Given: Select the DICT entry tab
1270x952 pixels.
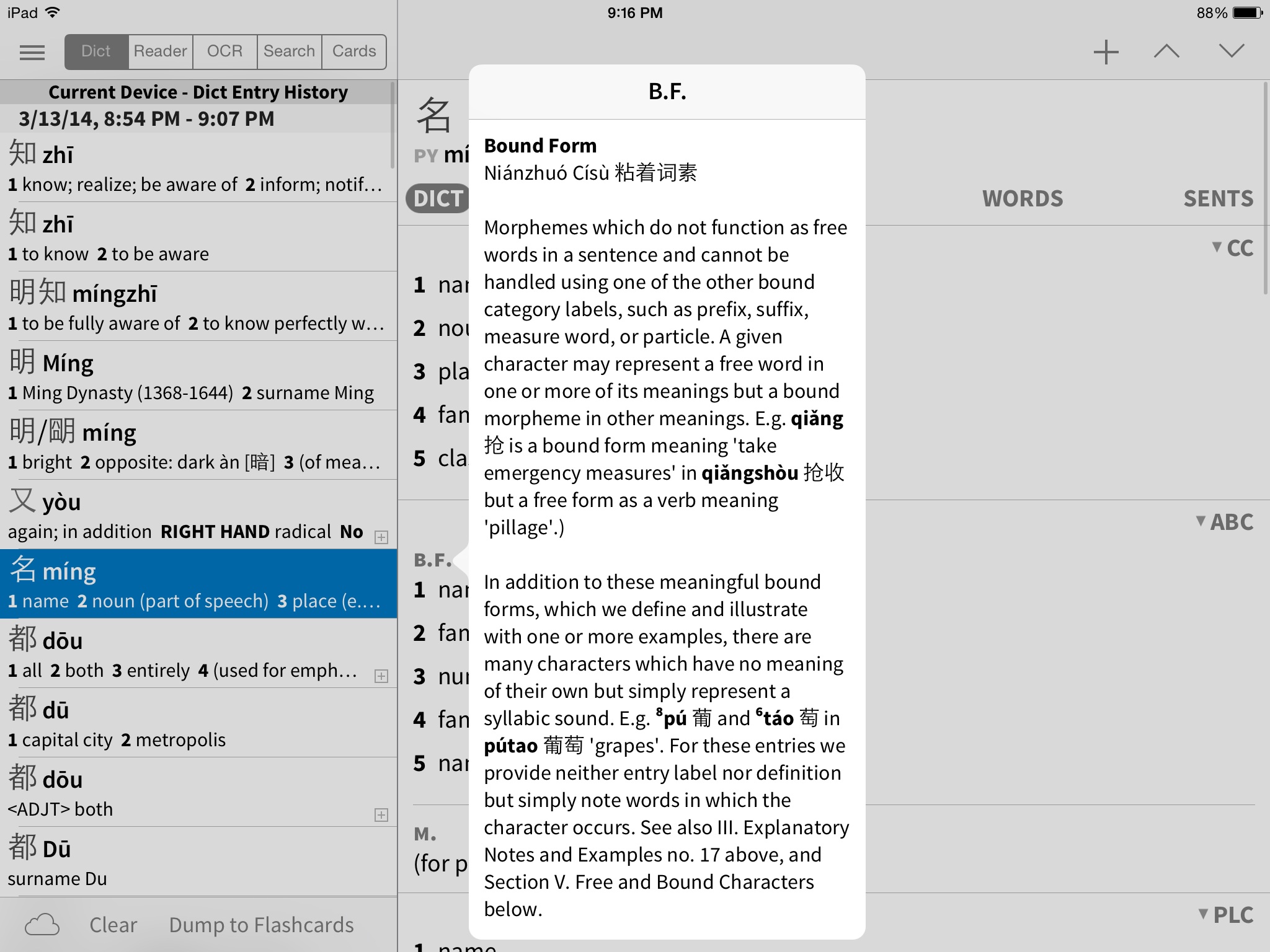Looking at the screenshot, I should pyautogui.click(x=438, y=198).
